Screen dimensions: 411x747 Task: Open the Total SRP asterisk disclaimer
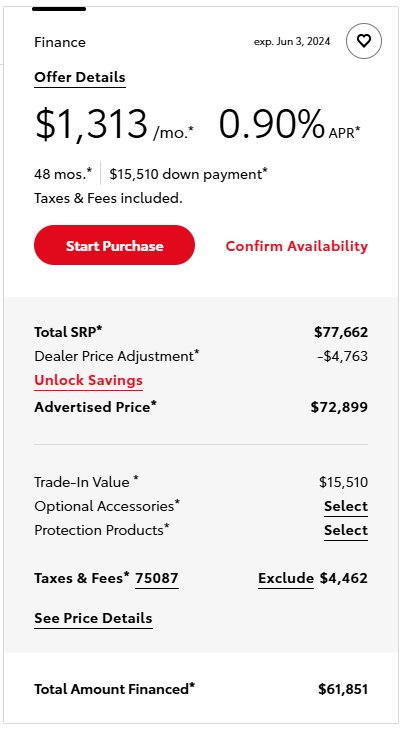pyautogui.click(x=100, y=328)
